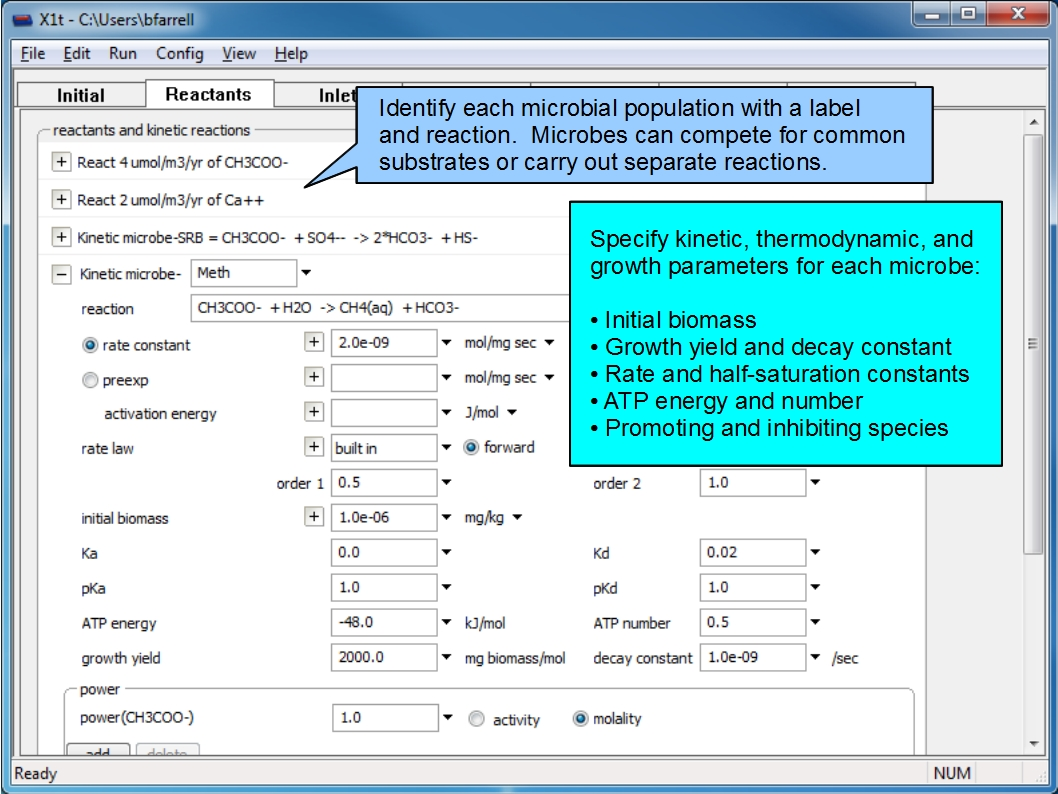The width and height of the screenshot is (1058, 794).
Task: Open the Help menu
Action: tap(291, 53)
